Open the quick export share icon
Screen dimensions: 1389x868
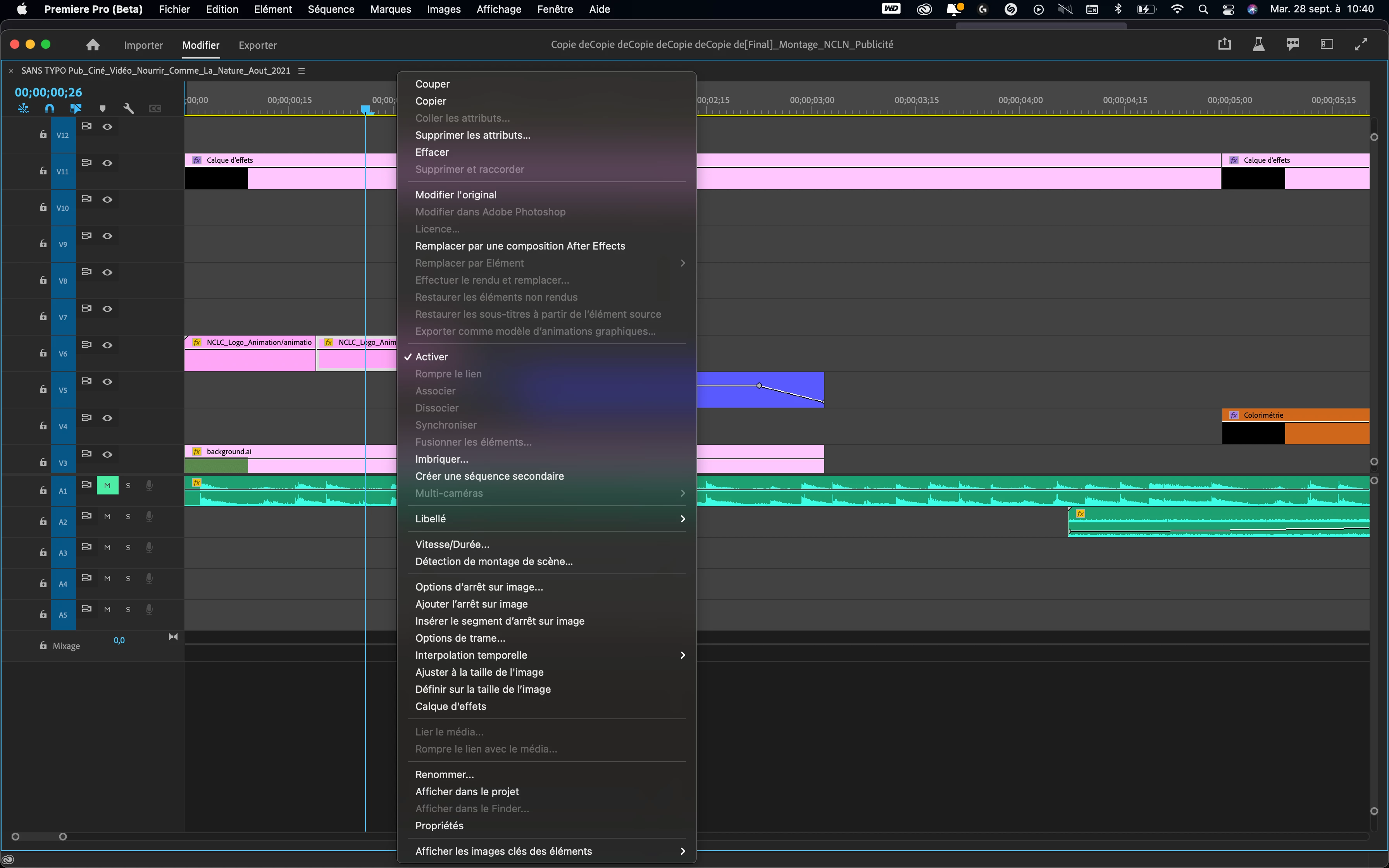(x=1224, y=44)
